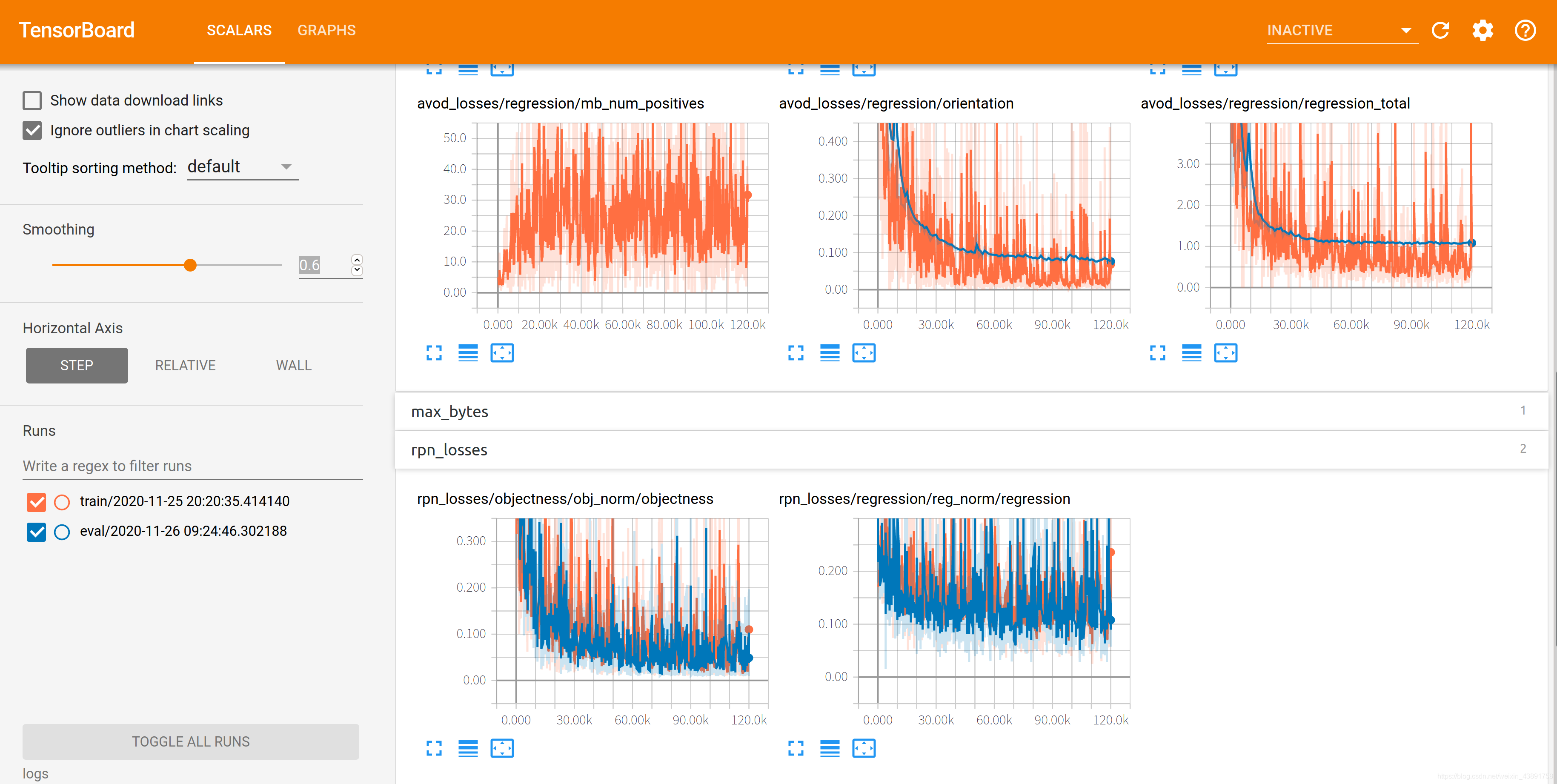
Task: Open Tooltip sorting method dropdown
Action: click(x=242, y=167)
